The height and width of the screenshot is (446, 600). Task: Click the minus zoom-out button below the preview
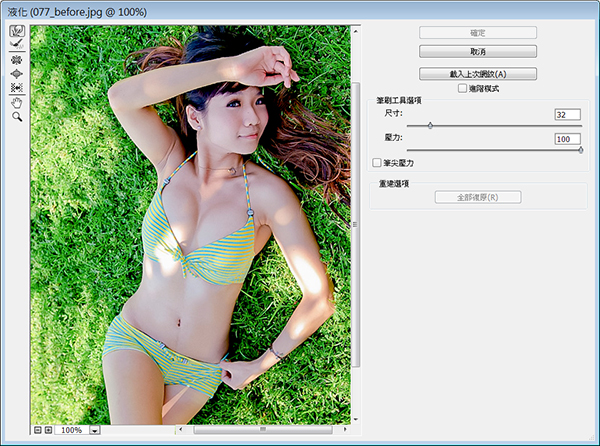38,430
